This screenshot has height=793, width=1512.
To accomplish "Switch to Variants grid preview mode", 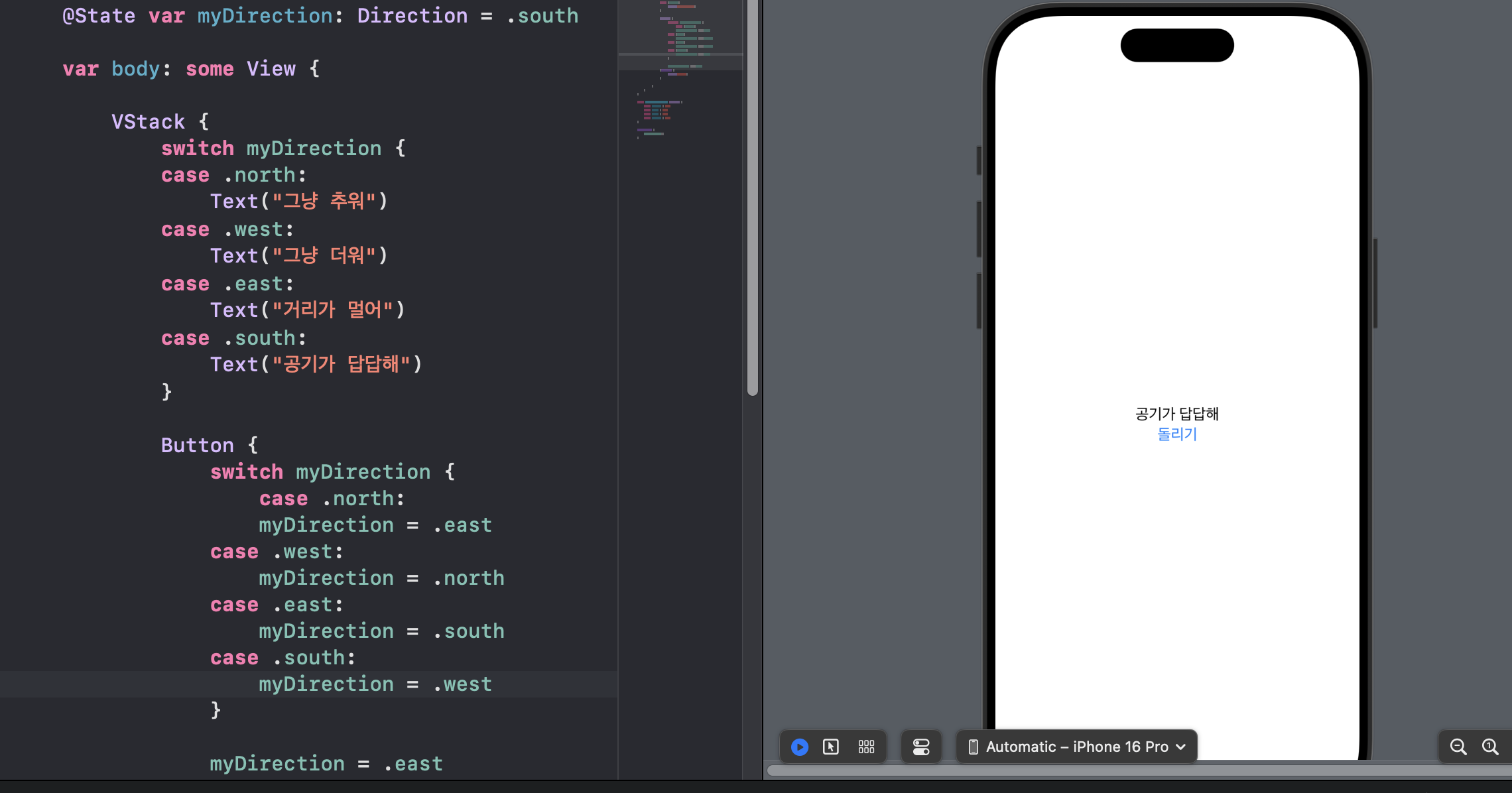I will pos(866,747).
